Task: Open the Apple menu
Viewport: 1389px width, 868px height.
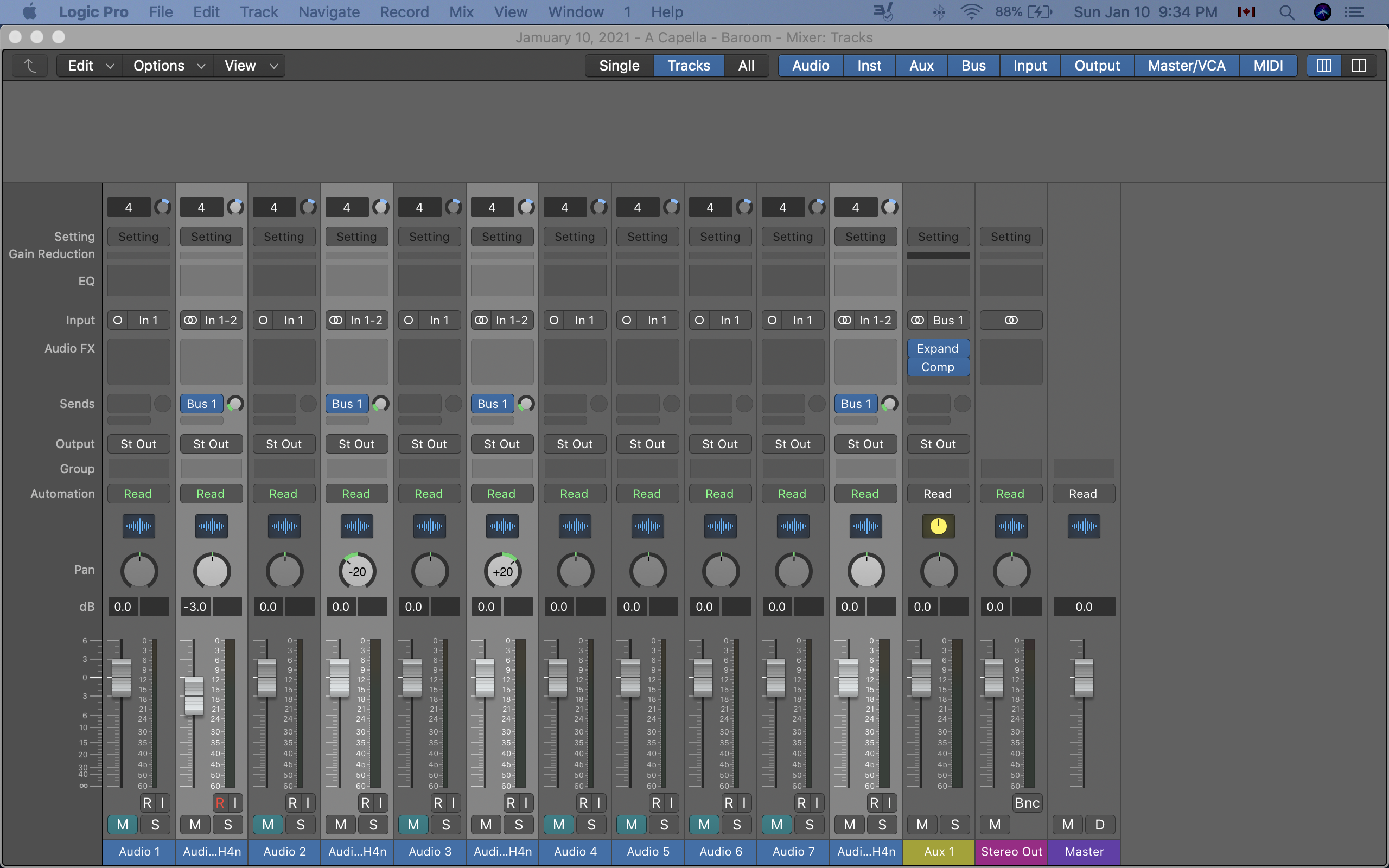Action: (x=30, y=11)
